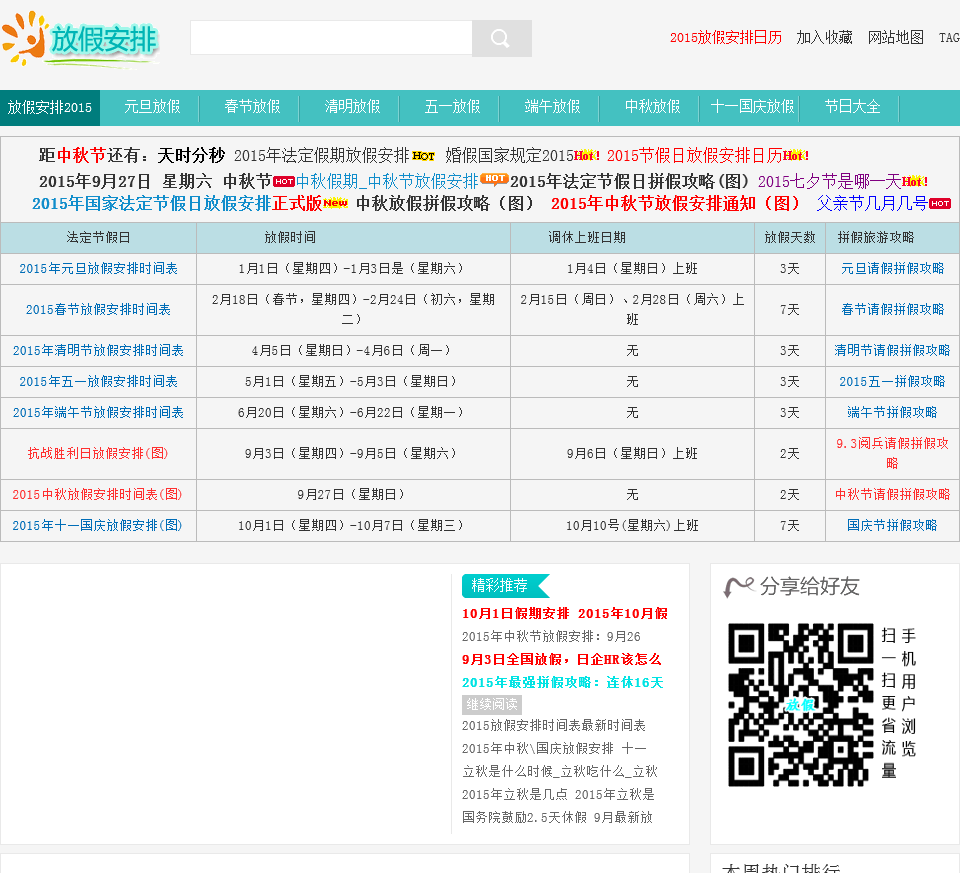Open 国庆节拼假攻略 in the last table row
This screenshot has height=873, width=960.
pyautogui.click(x=892, y=526)
